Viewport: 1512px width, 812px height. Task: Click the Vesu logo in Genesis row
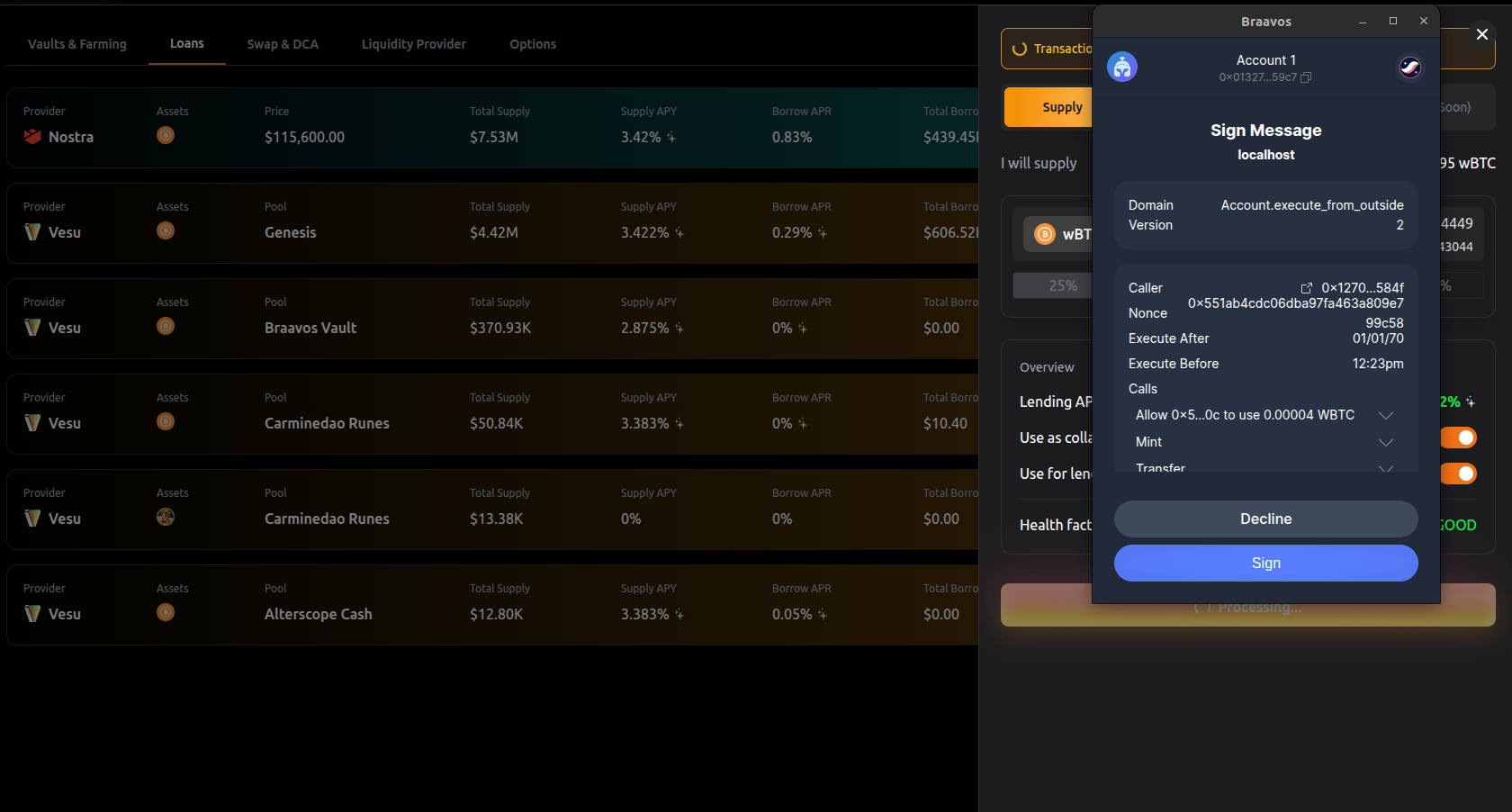pyautogui.click(x=32, y=232)
